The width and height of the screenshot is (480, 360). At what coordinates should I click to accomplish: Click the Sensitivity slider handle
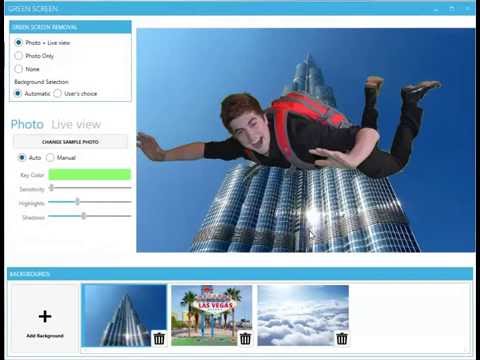click(51, 188)
